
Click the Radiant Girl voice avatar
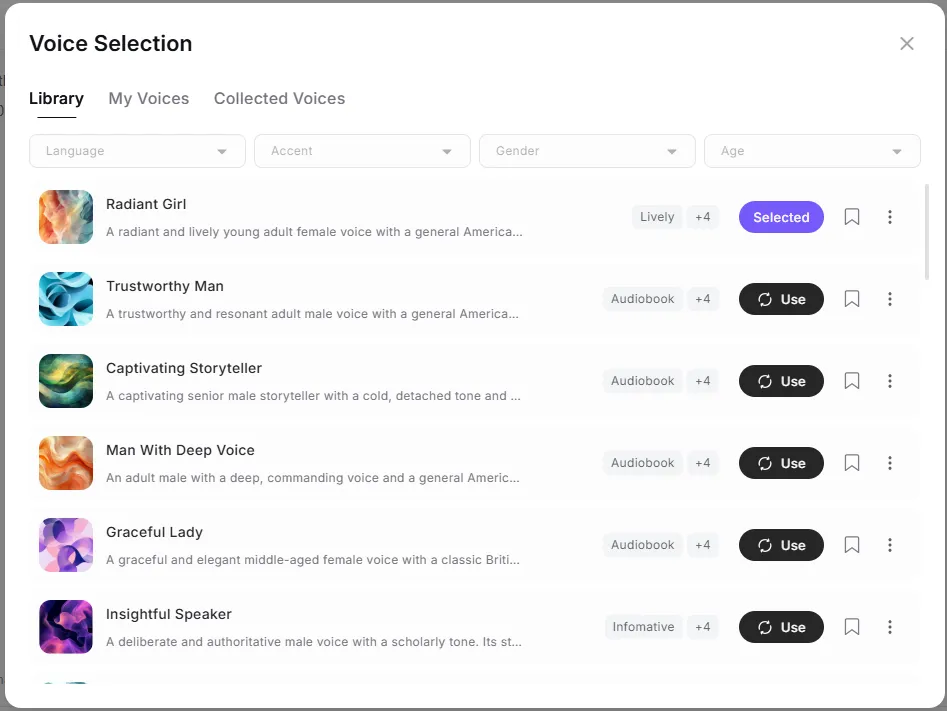click(65, 217)
